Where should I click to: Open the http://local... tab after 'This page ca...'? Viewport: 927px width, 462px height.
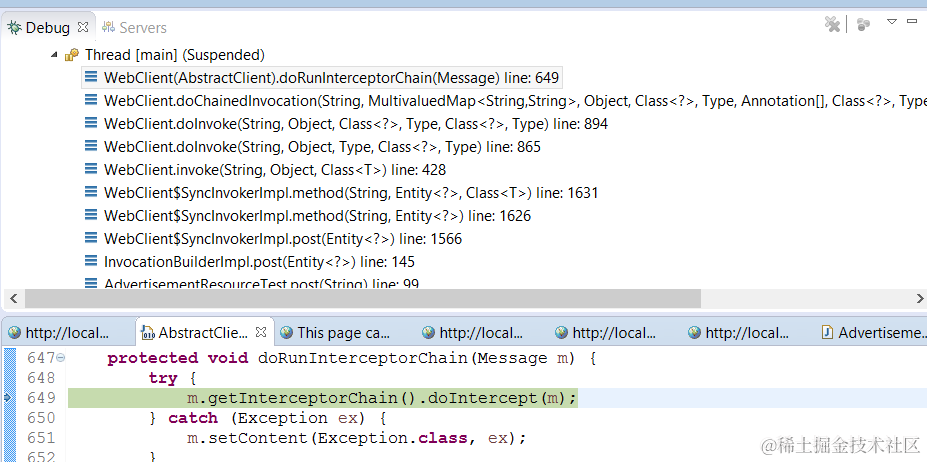(473, 332)
